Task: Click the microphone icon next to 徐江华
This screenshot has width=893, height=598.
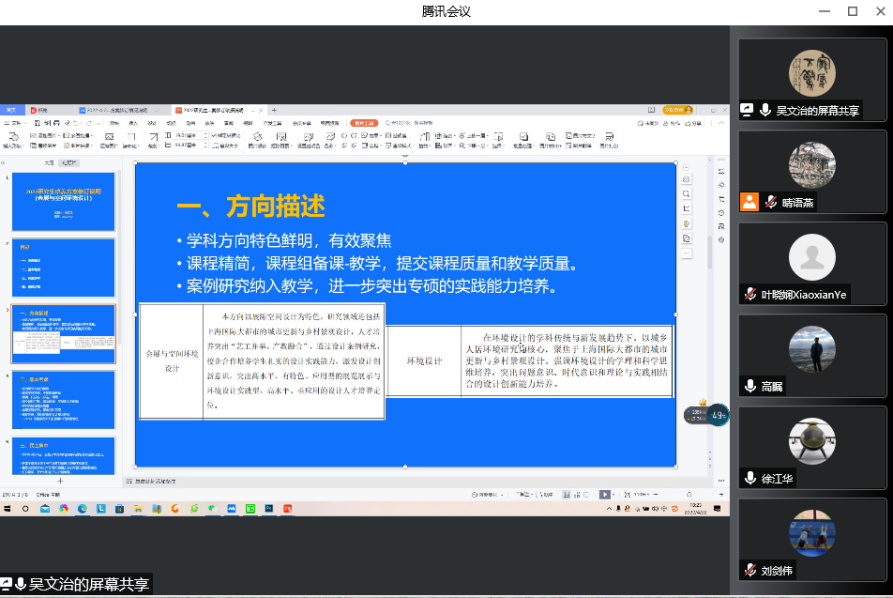Action: (x=750, y=478)
